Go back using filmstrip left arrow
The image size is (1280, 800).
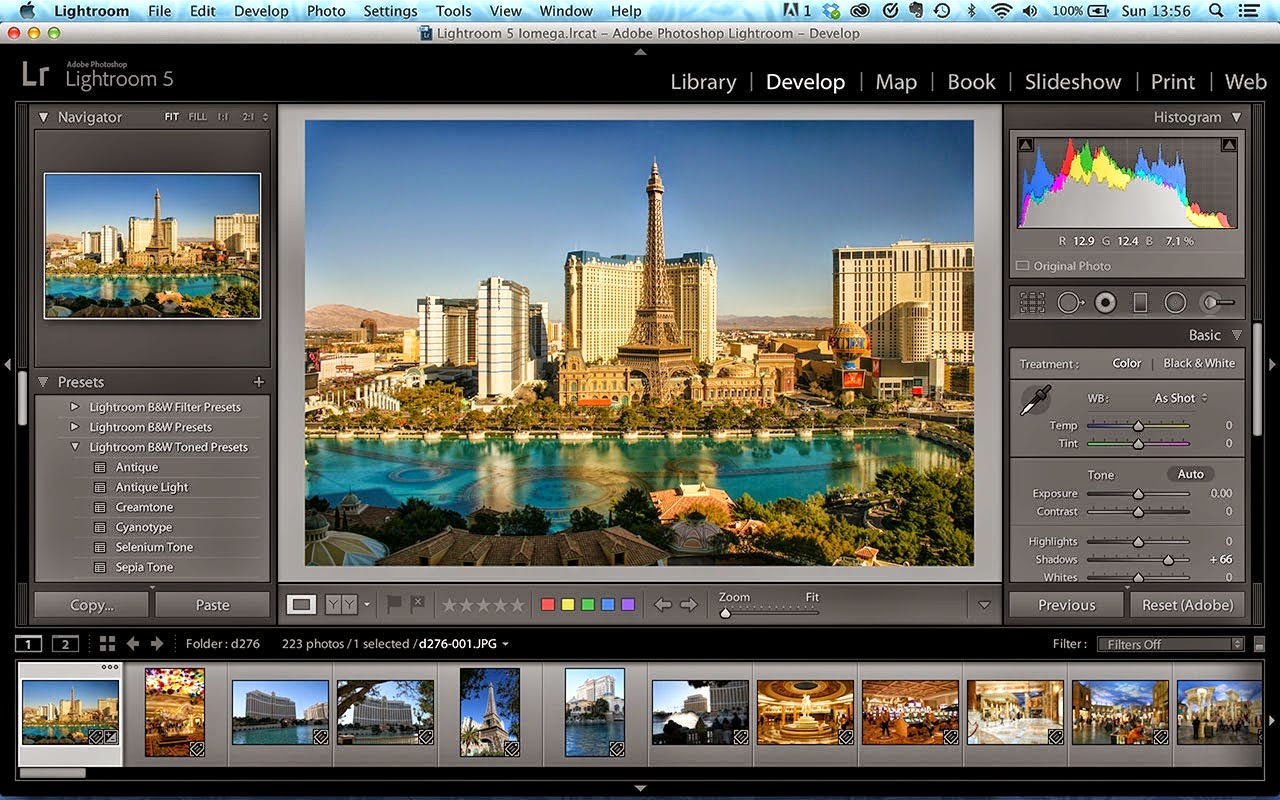click(x=132, y=644)
